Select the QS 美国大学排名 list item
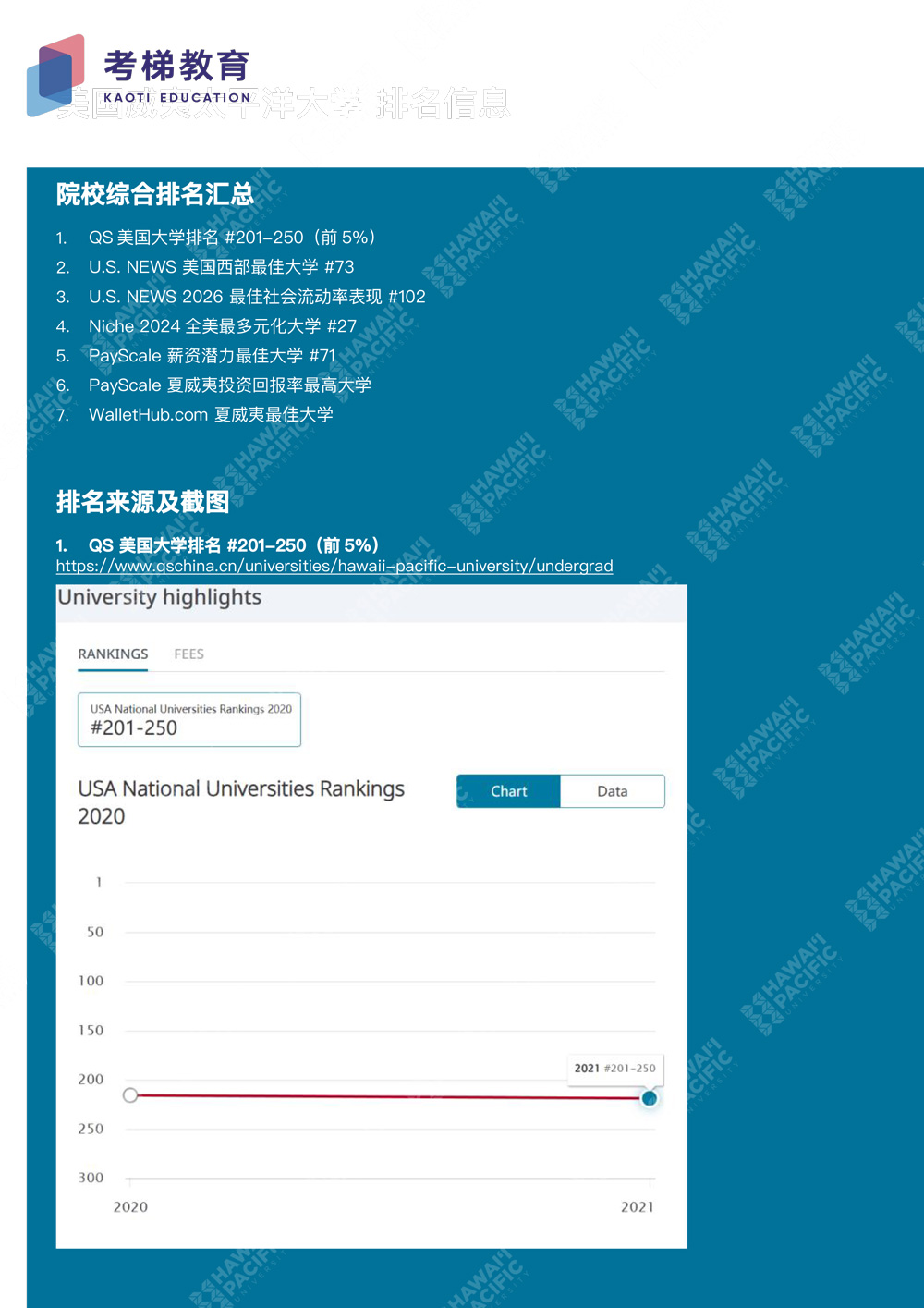 coord(231,238)
